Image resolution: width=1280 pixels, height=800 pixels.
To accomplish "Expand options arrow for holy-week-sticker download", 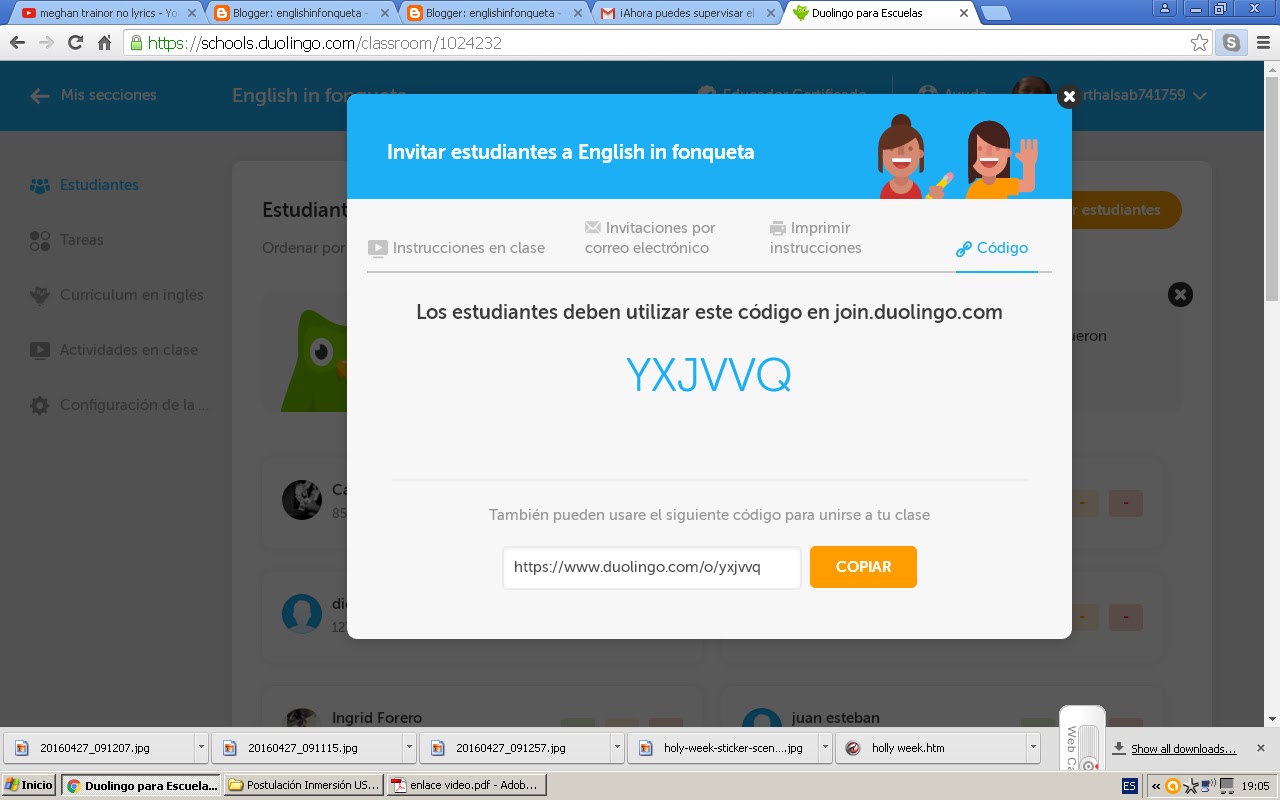I will [825, 748].
